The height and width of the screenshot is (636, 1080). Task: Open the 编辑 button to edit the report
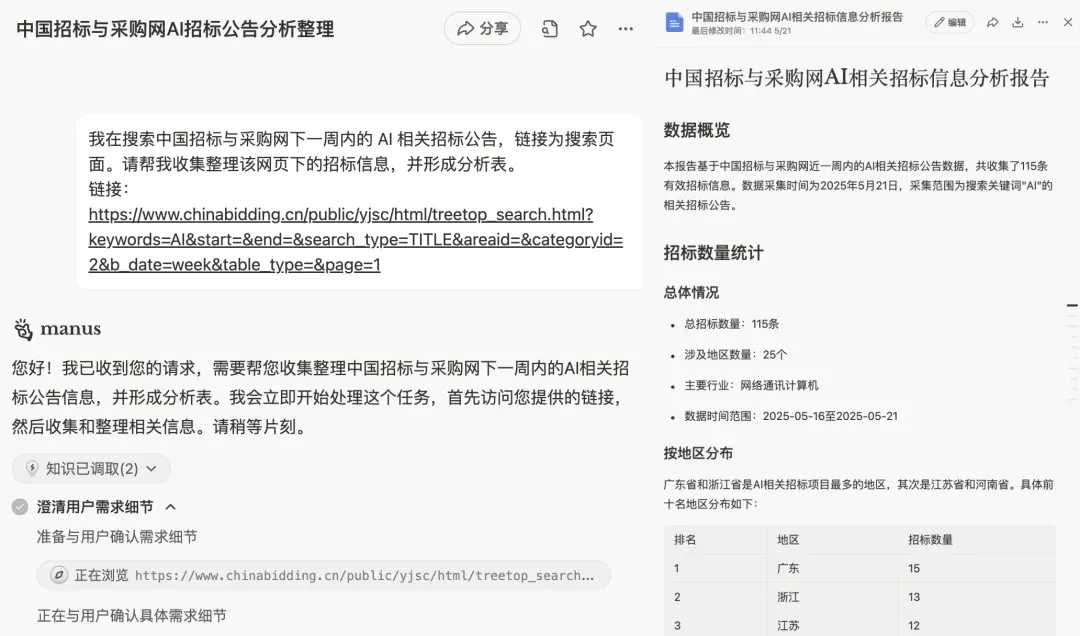[x=948, y=21]
